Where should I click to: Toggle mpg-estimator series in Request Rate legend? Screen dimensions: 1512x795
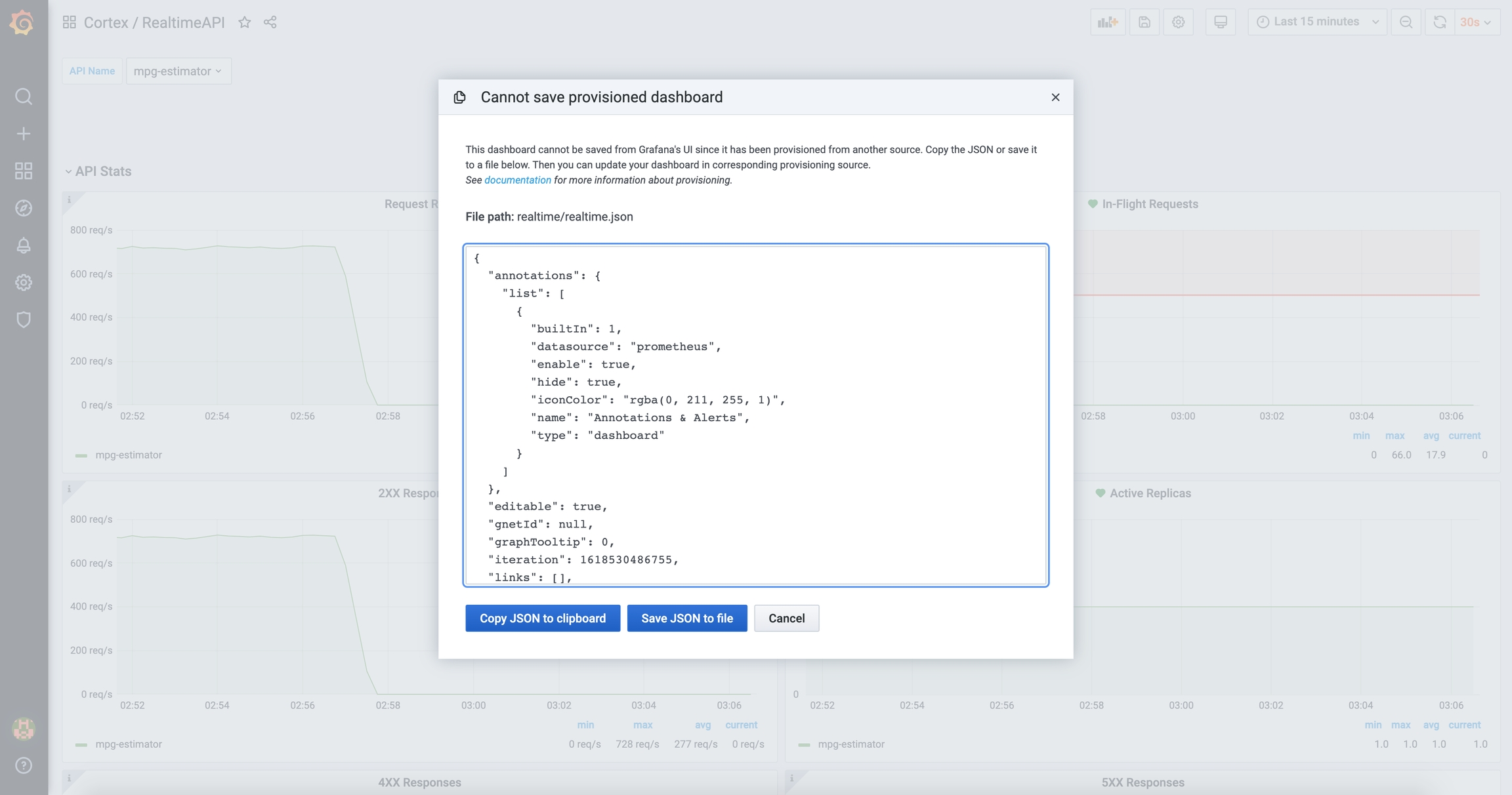tap(128, 455)
